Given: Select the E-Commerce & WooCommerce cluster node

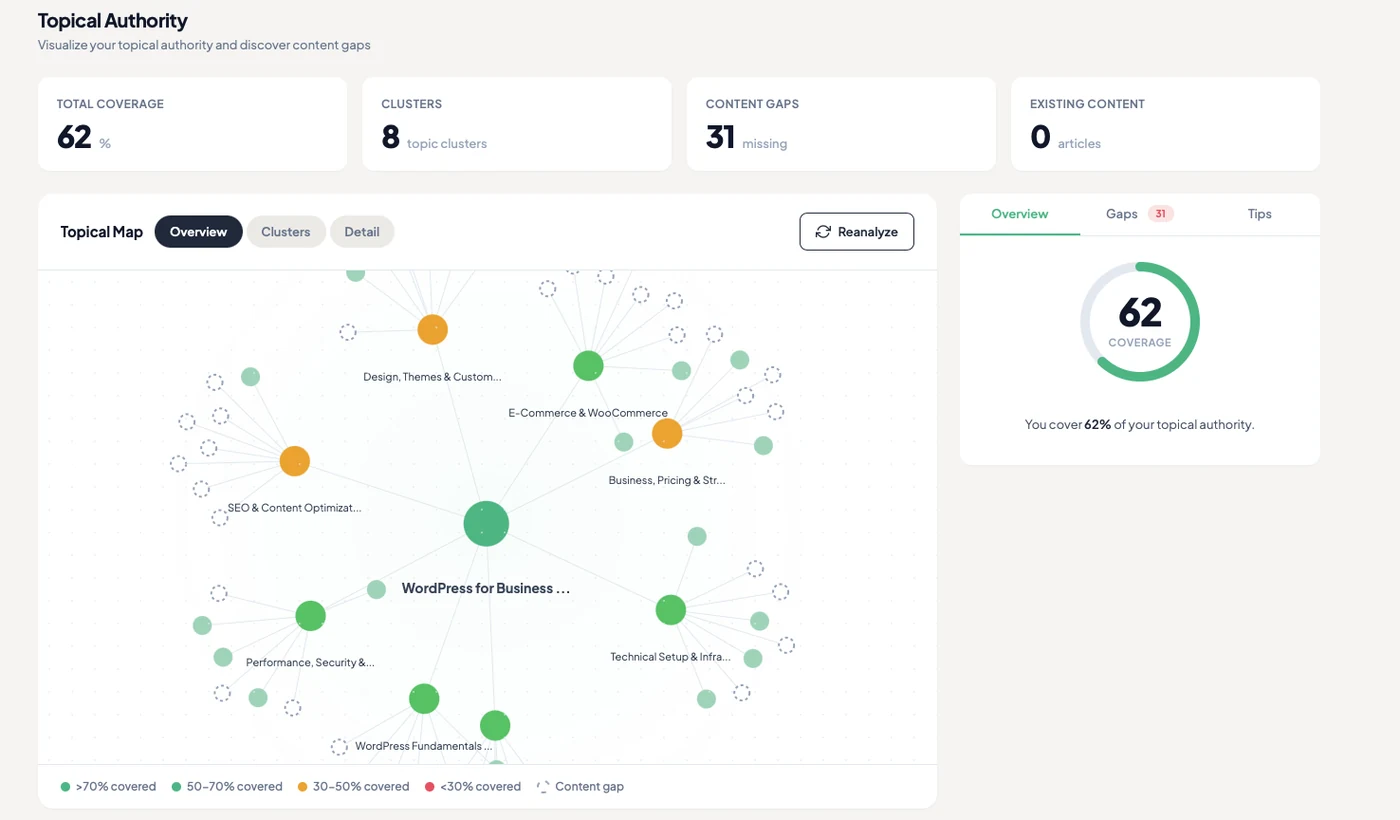Looking at the screenshot, I should coord(588,366).
